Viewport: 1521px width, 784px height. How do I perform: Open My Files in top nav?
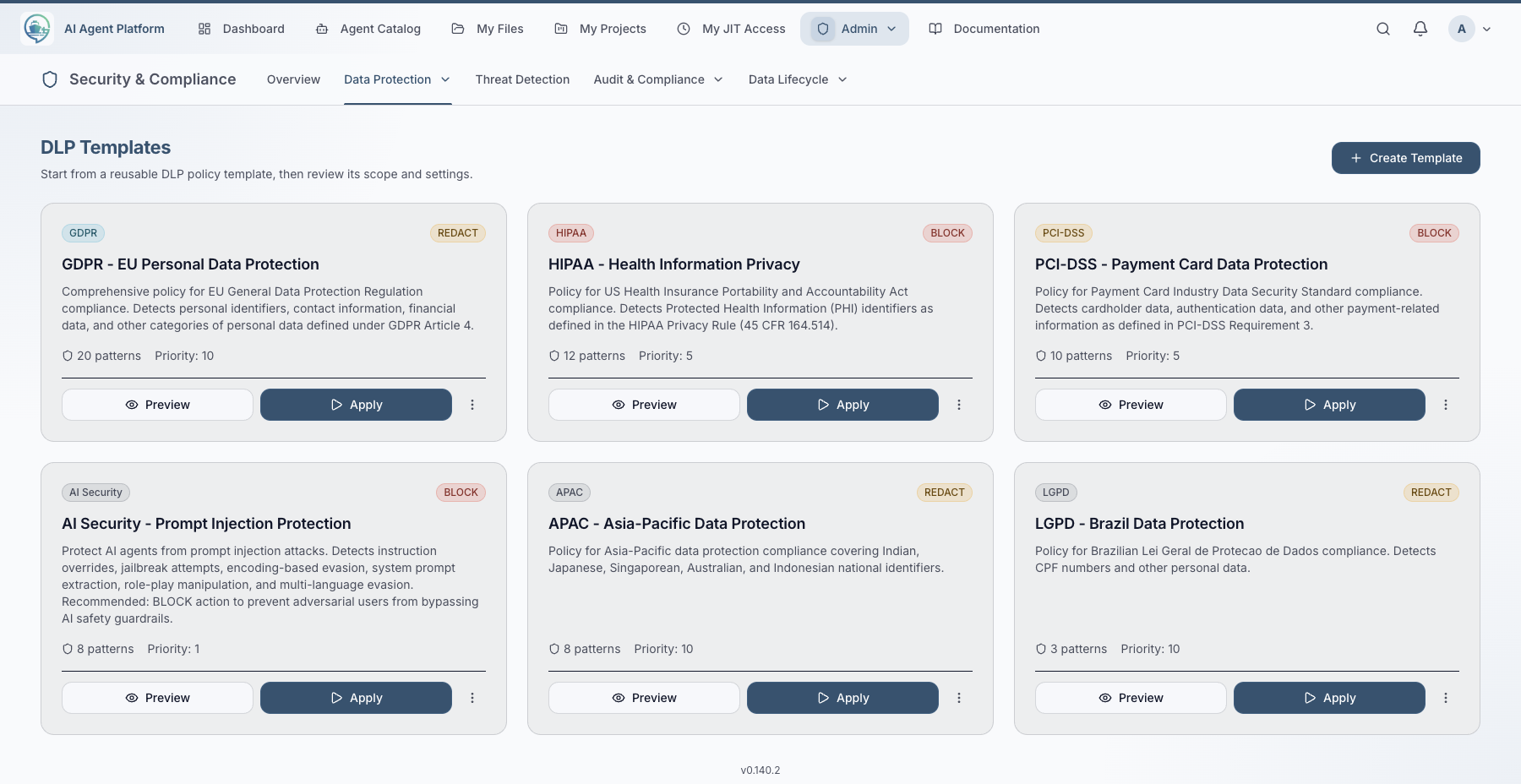point(488,29)
